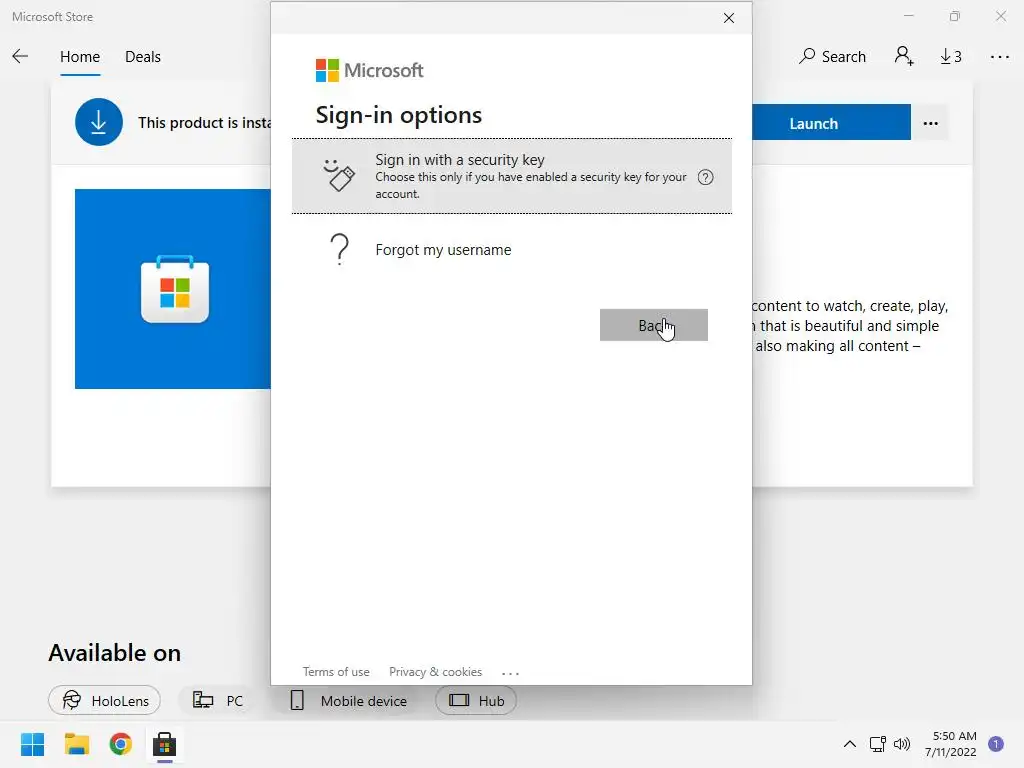Open network status tray icon

(877, 744)
